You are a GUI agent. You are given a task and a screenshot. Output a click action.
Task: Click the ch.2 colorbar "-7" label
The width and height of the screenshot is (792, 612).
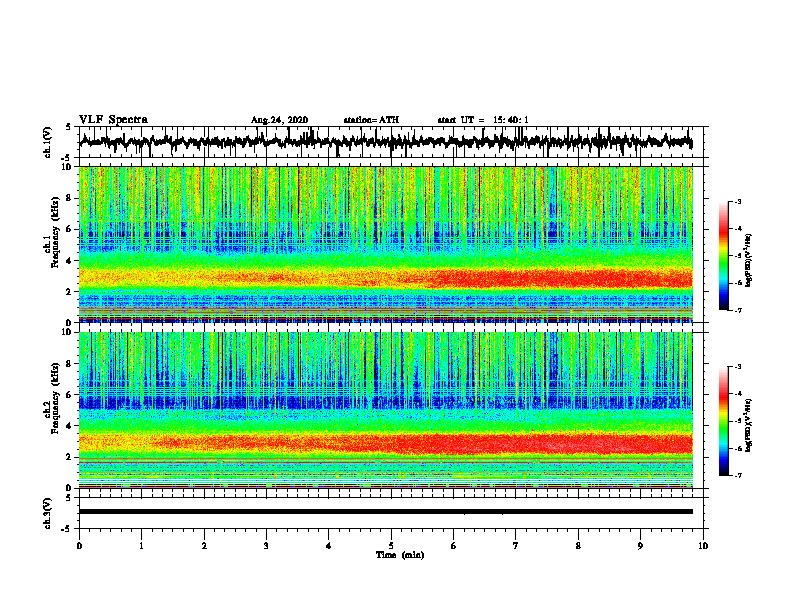pos(738,475)
